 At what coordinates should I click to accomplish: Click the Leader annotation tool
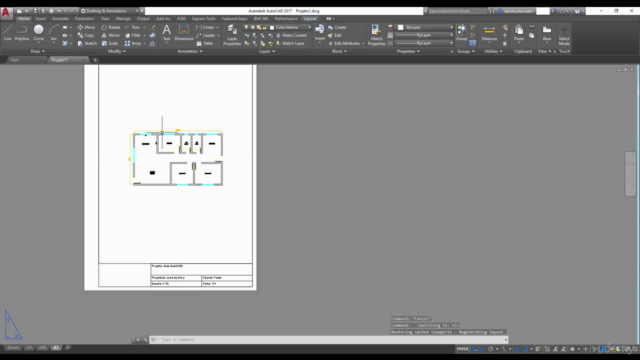pos(206,36)
